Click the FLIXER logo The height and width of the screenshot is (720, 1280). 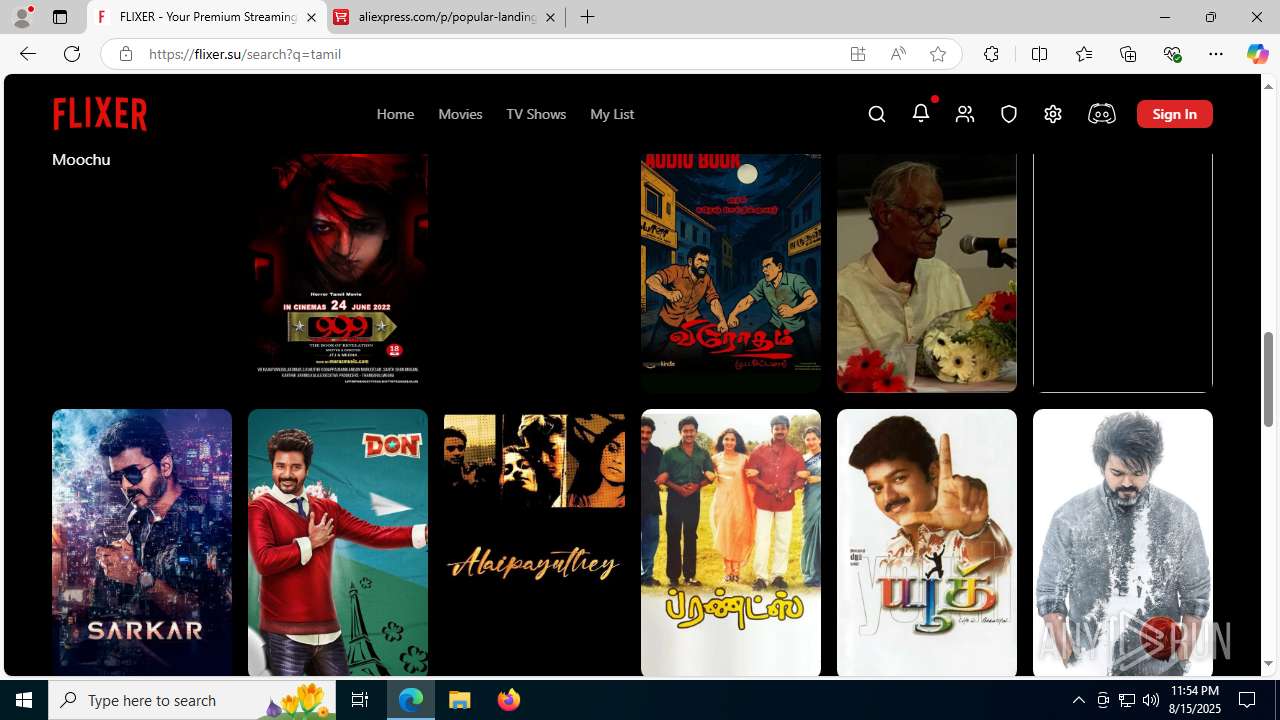click(x=100, y=114)
